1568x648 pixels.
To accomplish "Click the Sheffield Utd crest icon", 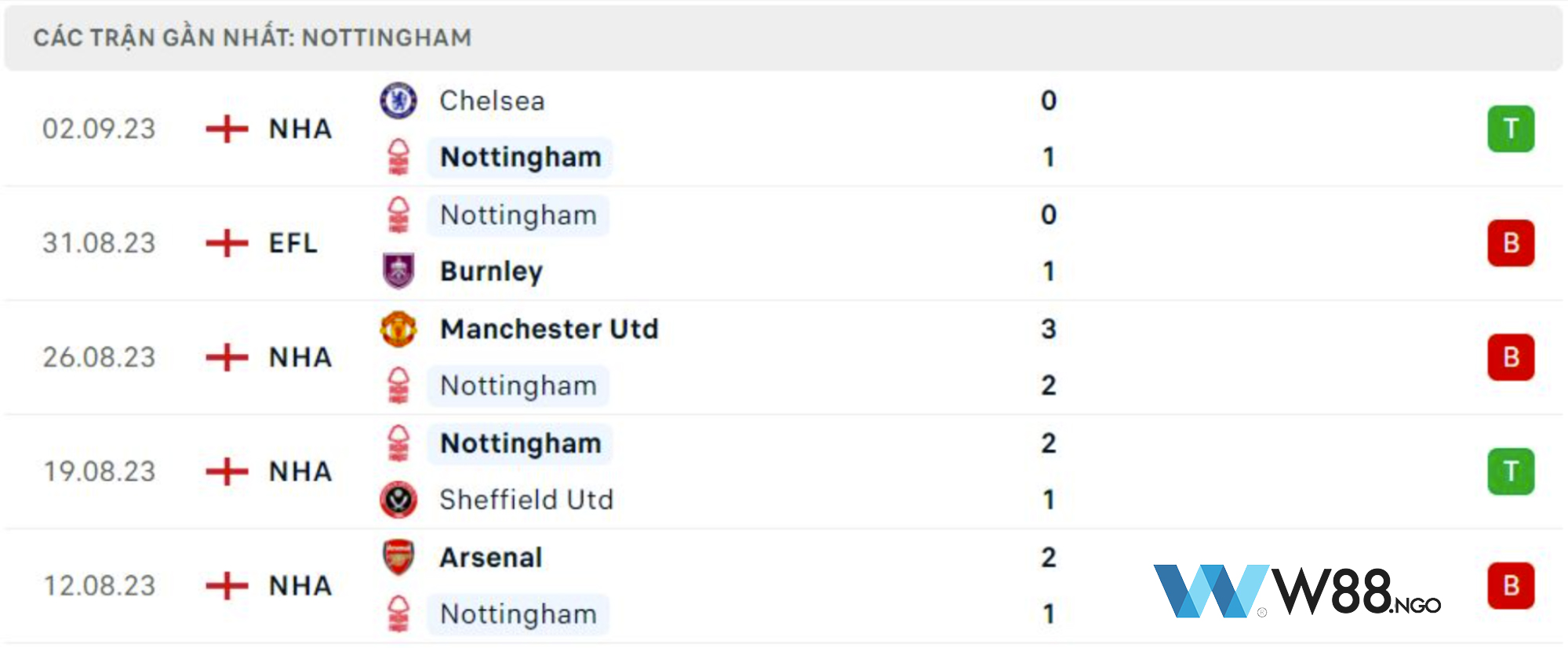I will point(398,500).
